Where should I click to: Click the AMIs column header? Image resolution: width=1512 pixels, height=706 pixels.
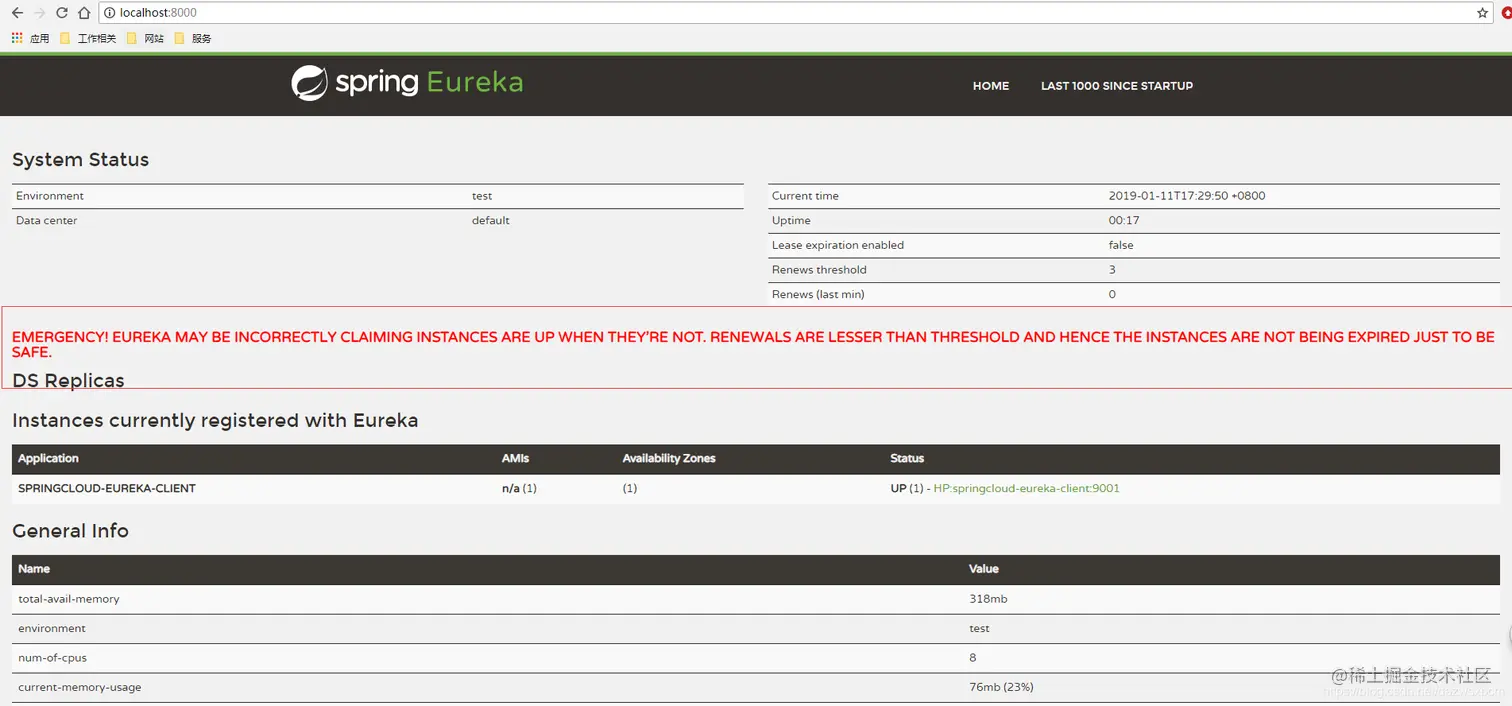(x=515, y=458)
